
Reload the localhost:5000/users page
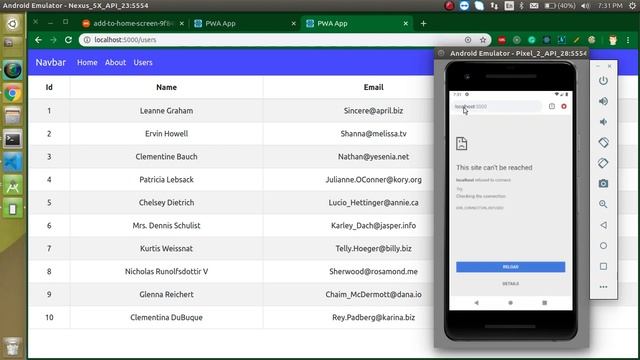68,40
